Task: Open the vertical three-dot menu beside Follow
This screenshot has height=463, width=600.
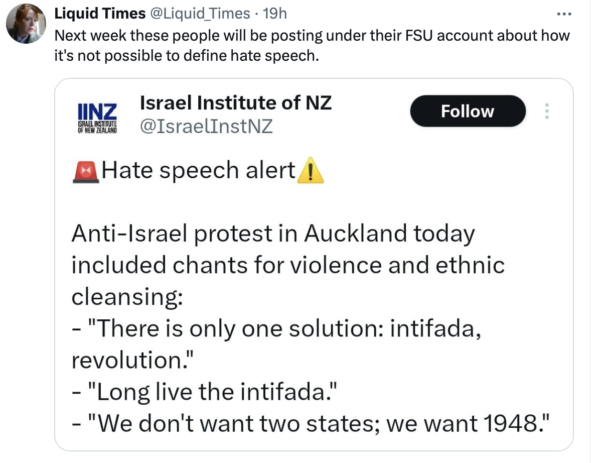Action: point(546,111)
